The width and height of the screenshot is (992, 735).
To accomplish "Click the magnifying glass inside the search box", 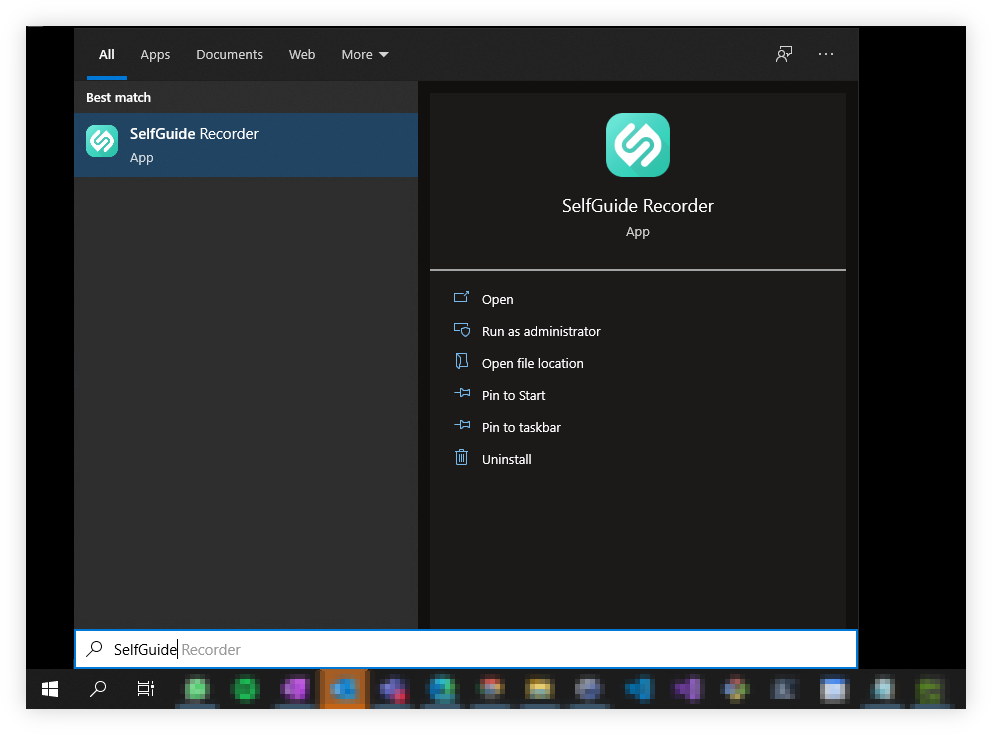I will (x=94, y=649).
